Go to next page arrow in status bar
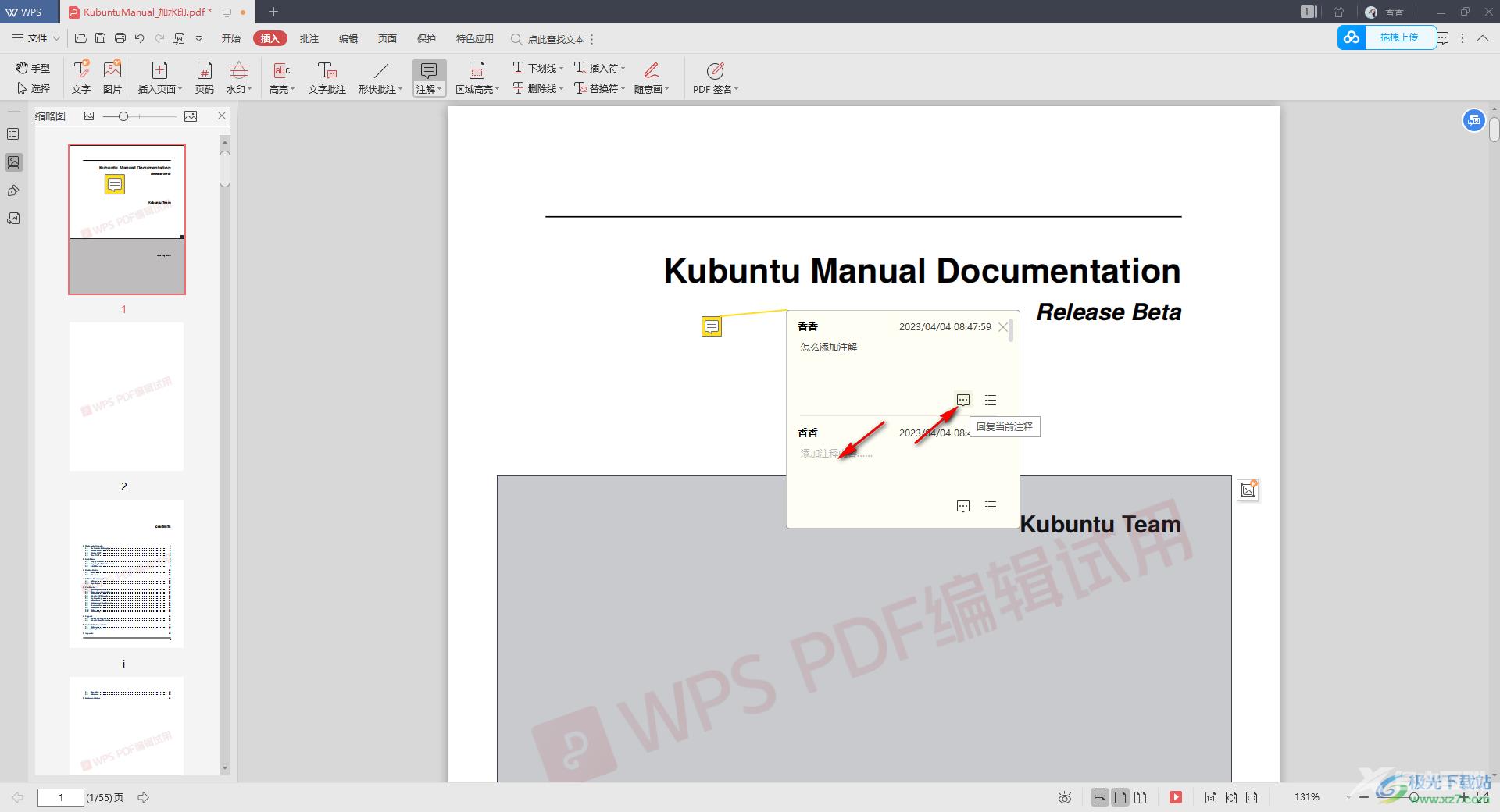Screen dimensions: 1500x812 (x=143, y=797)
